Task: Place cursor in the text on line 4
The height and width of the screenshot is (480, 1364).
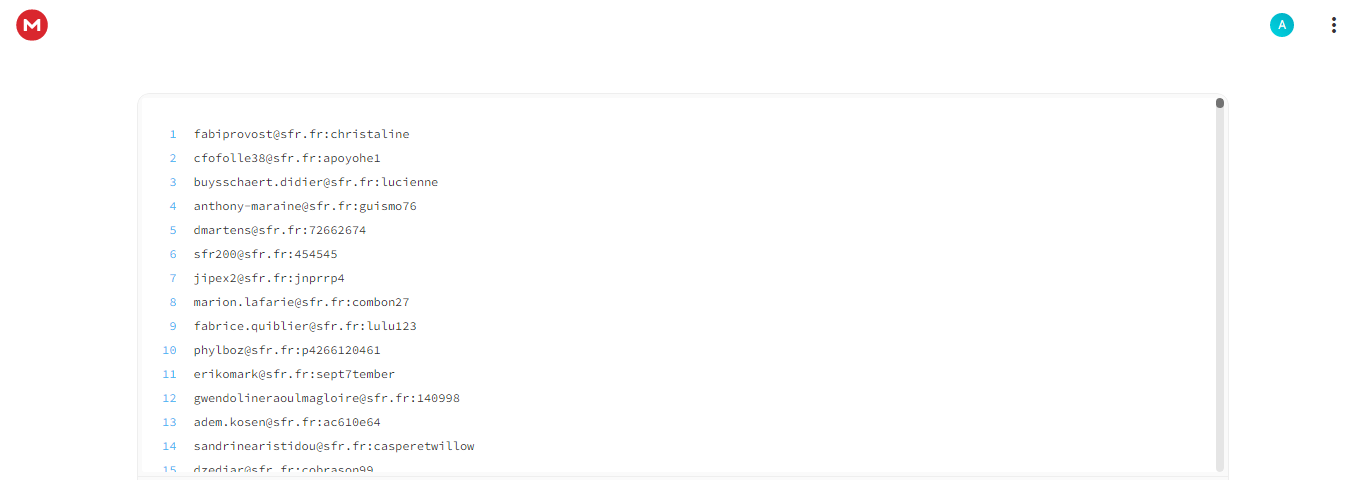Action: point(305,206)
